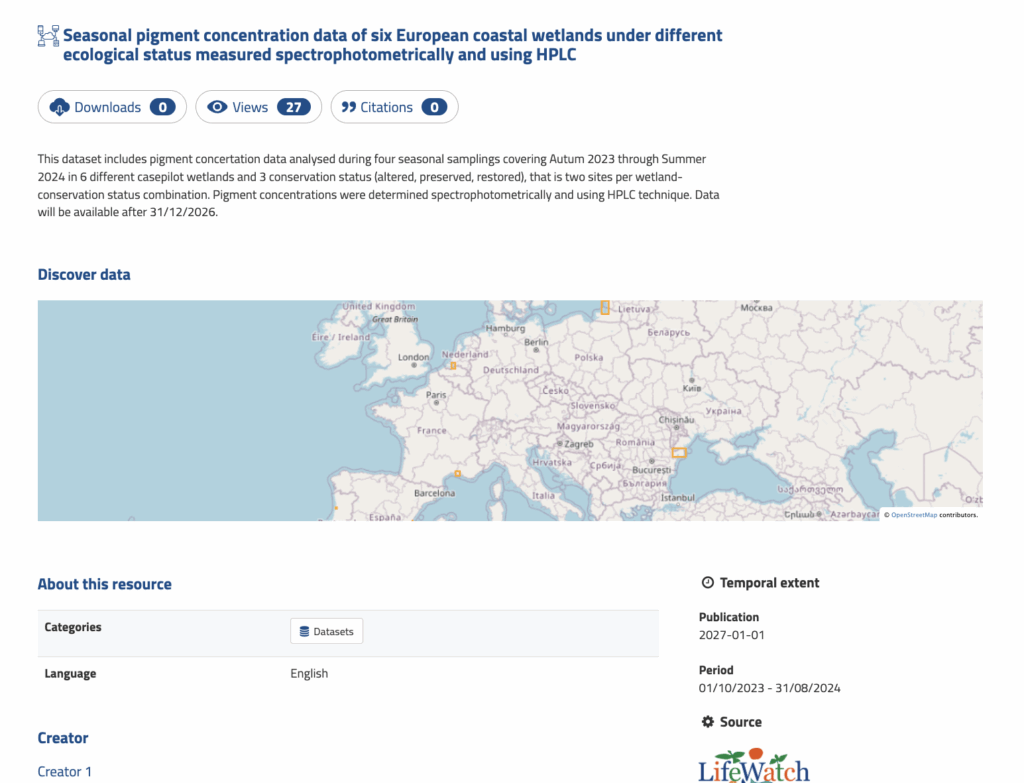This screenshot has width=1024, height=783.
Task: Open the Creator 1 link
Action: pos(65,771)
